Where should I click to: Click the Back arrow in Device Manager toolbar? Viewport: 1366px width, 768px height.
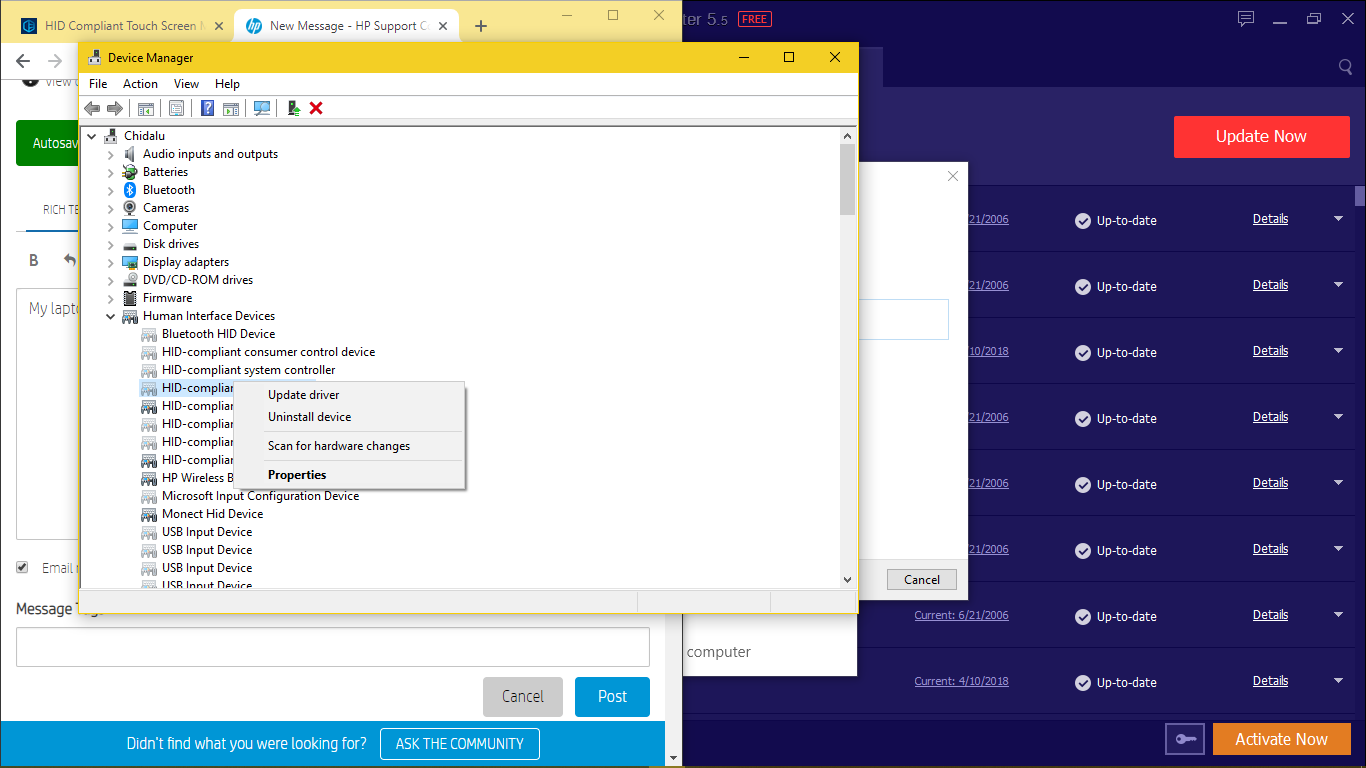pyautogui.click(x=92, y=108)
